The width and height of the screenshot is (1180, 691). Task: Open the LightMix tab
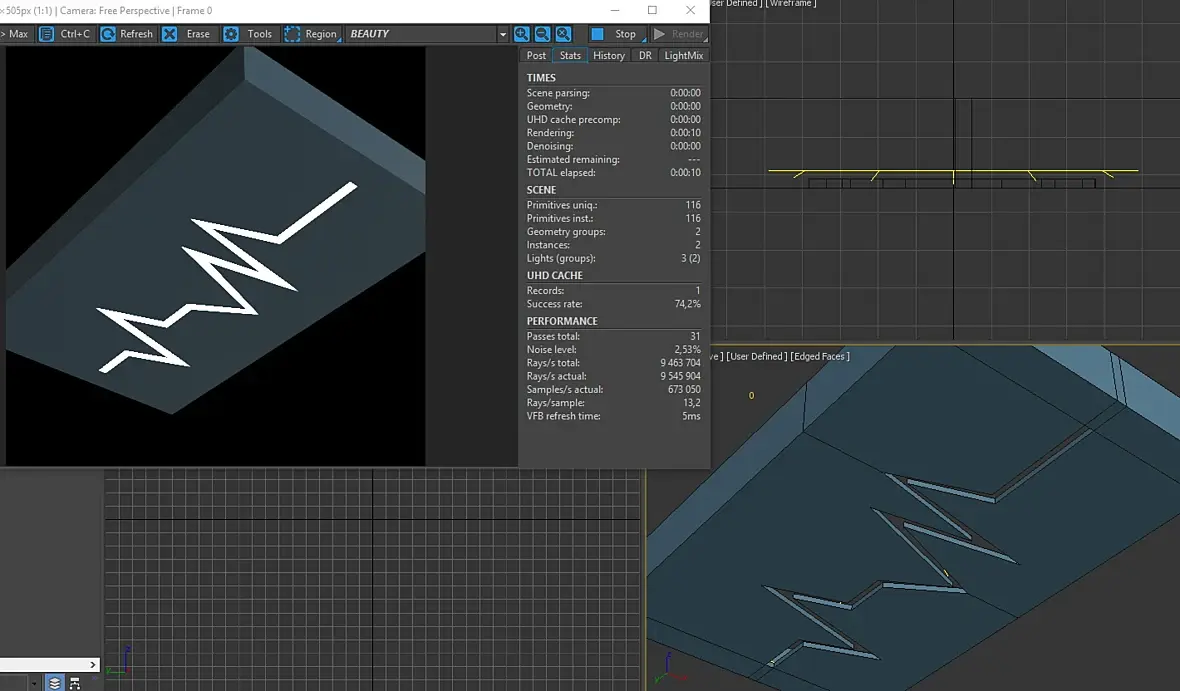[x=683, y=56]
